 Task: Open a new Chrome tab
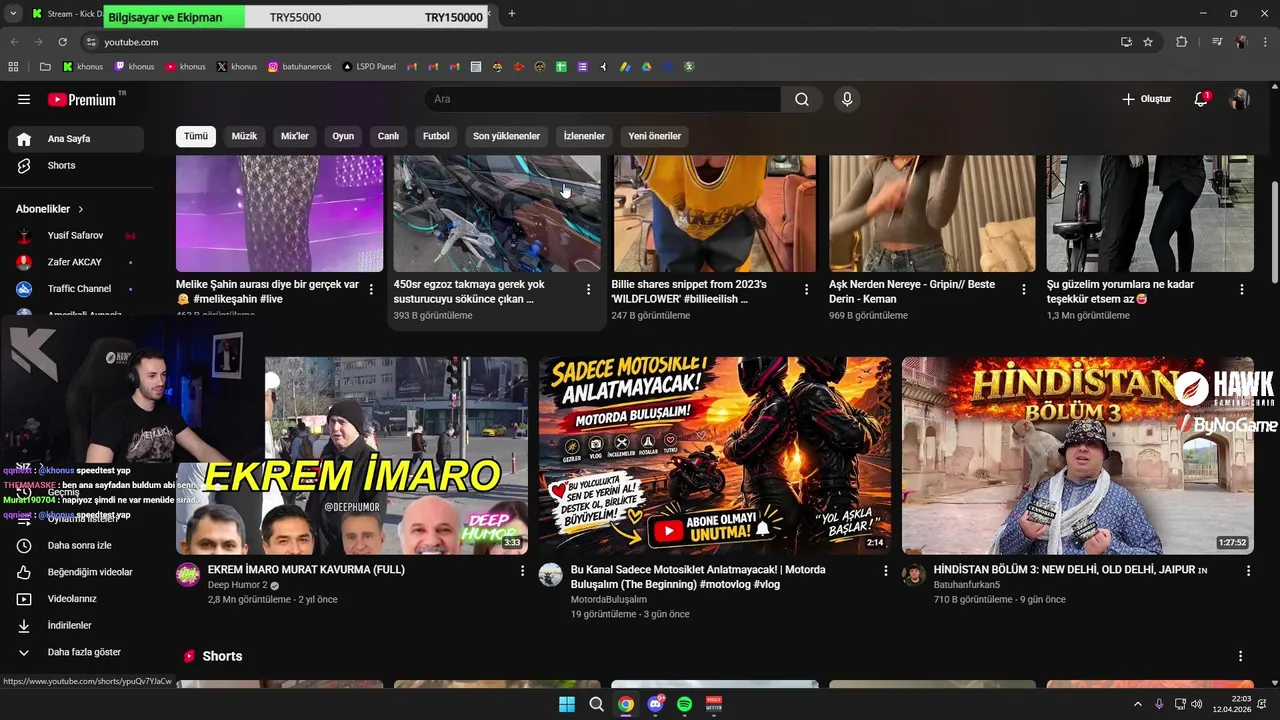511,14
